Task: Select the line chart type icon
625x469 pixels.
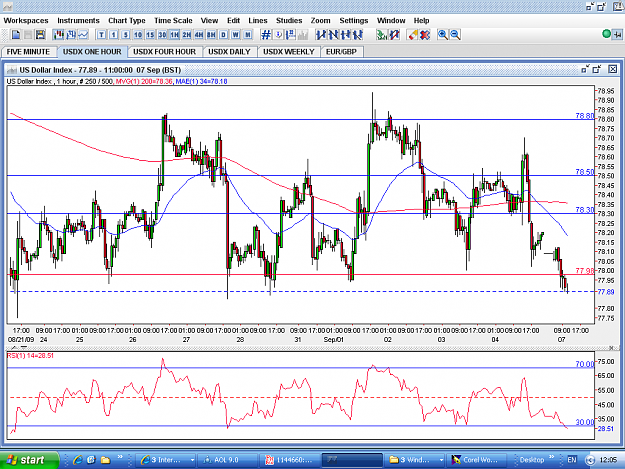Action: click(83, 35)
